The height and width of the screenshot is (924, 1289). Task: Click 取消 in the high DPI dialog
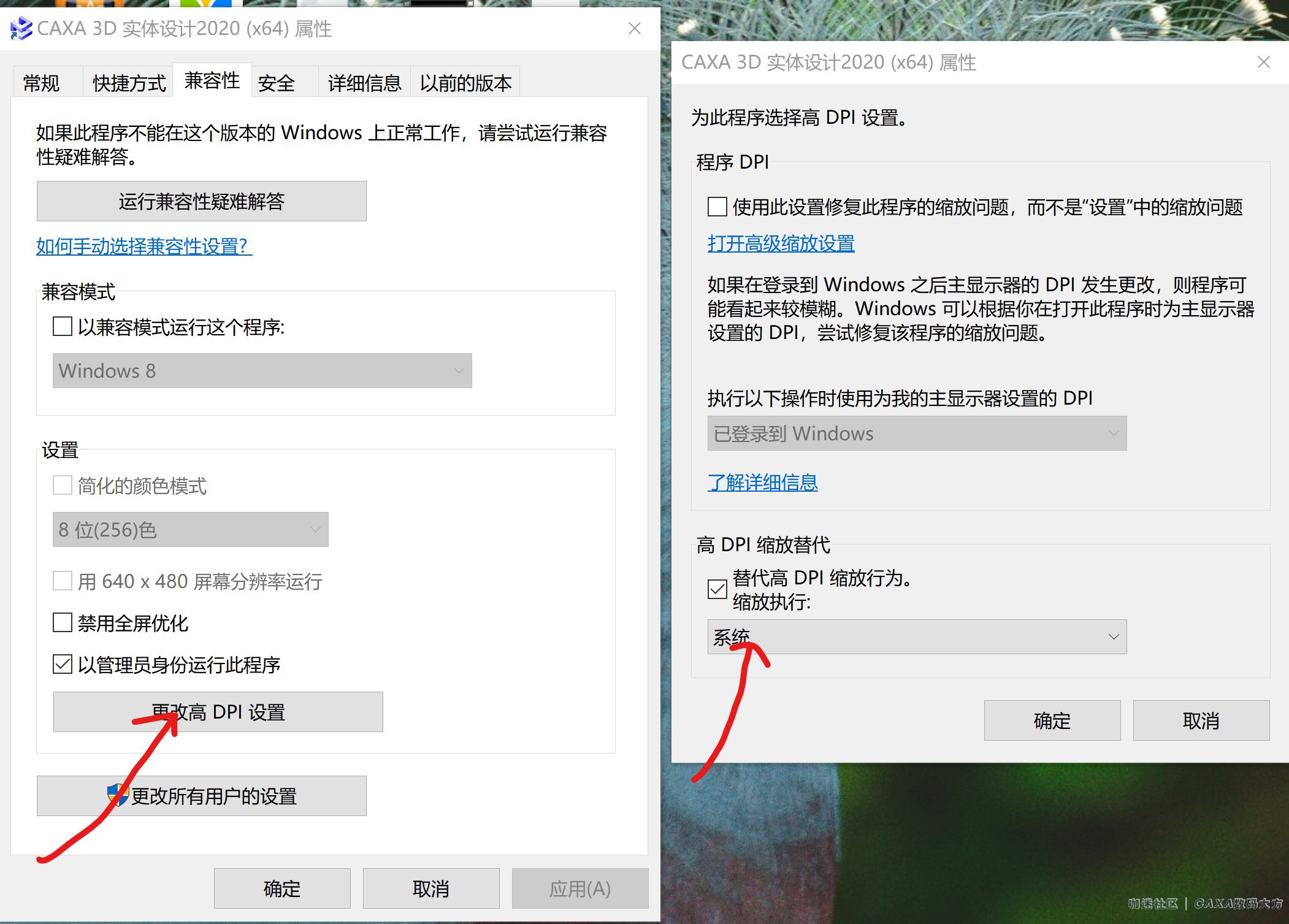click(x=1201, y=720)
